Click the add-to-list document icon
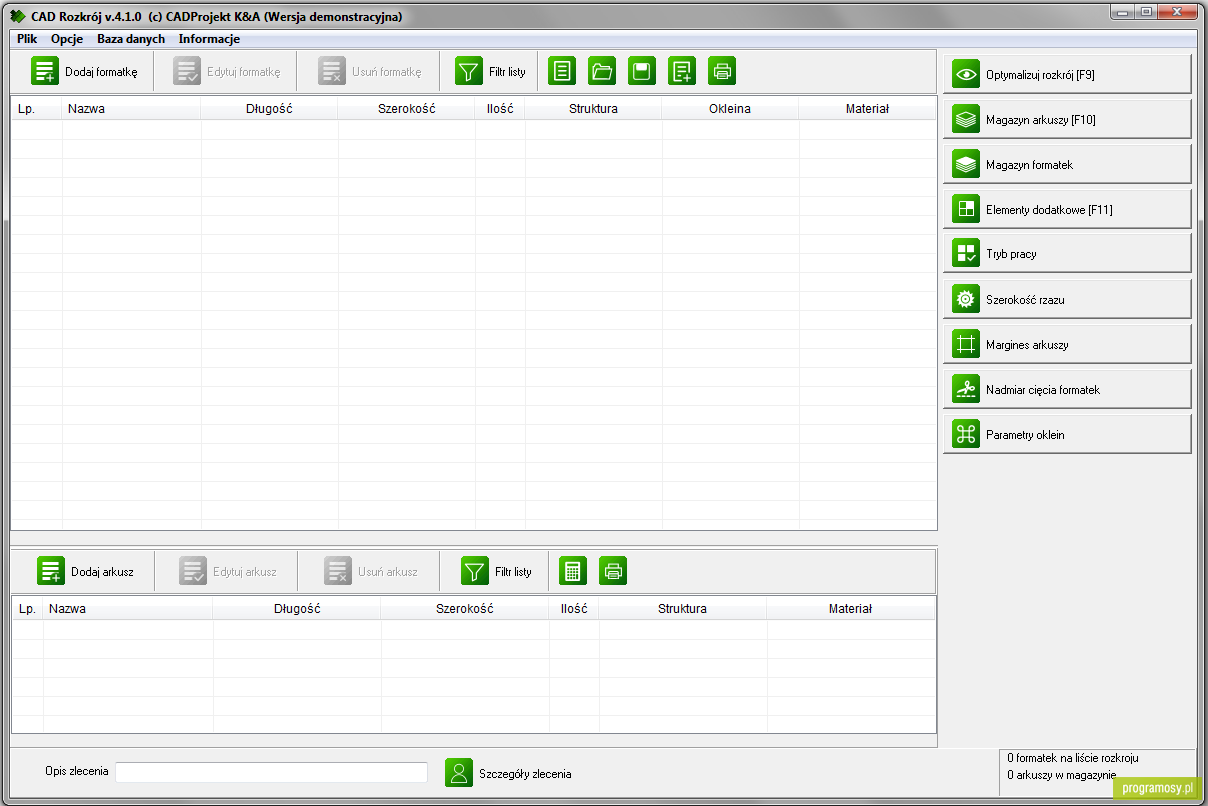Viewport: 1208px width, 806px height. click(682, 71)
